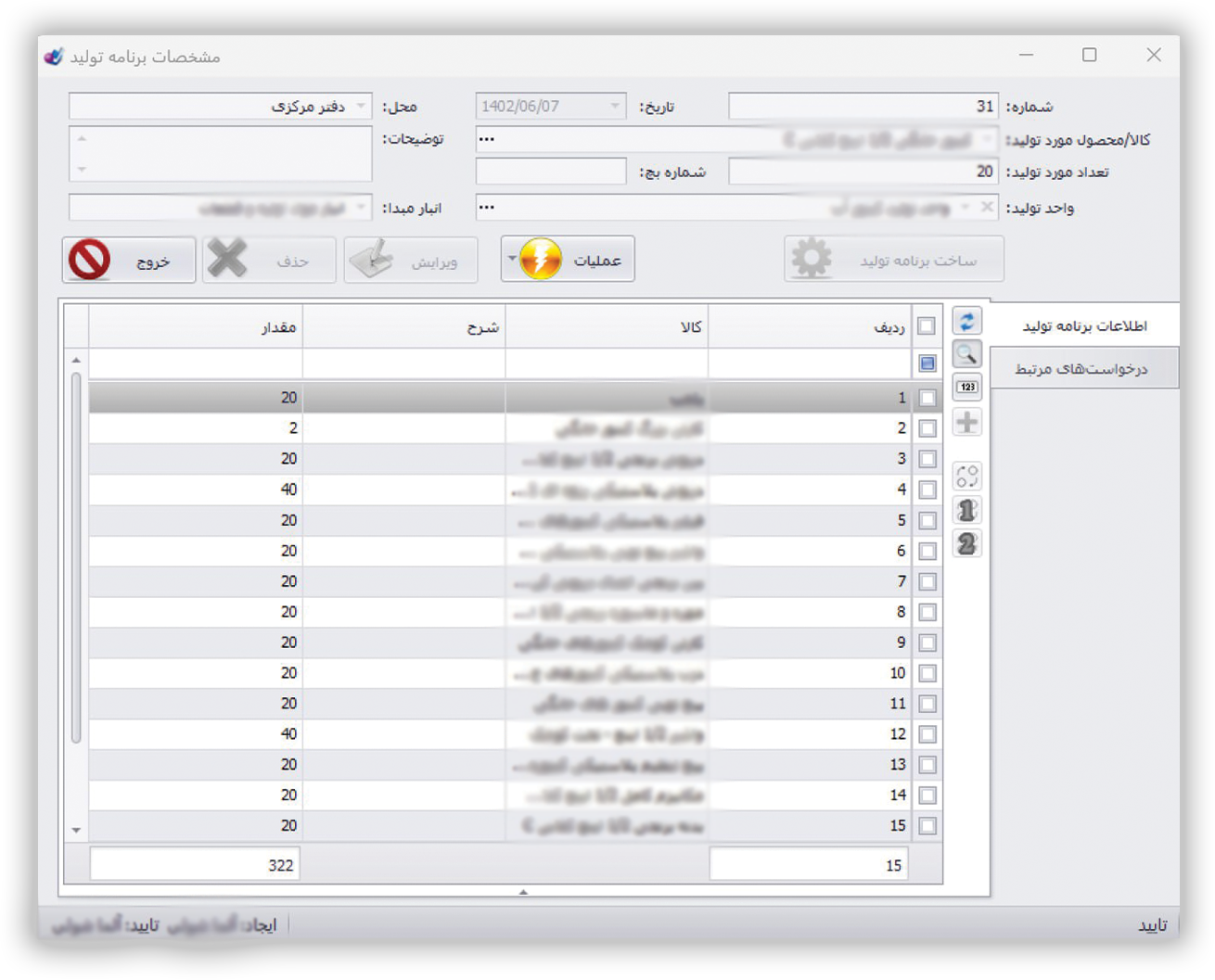Click the ellipsis beside واحد تولید
The image size is (1215, 980).
(487, 207)
